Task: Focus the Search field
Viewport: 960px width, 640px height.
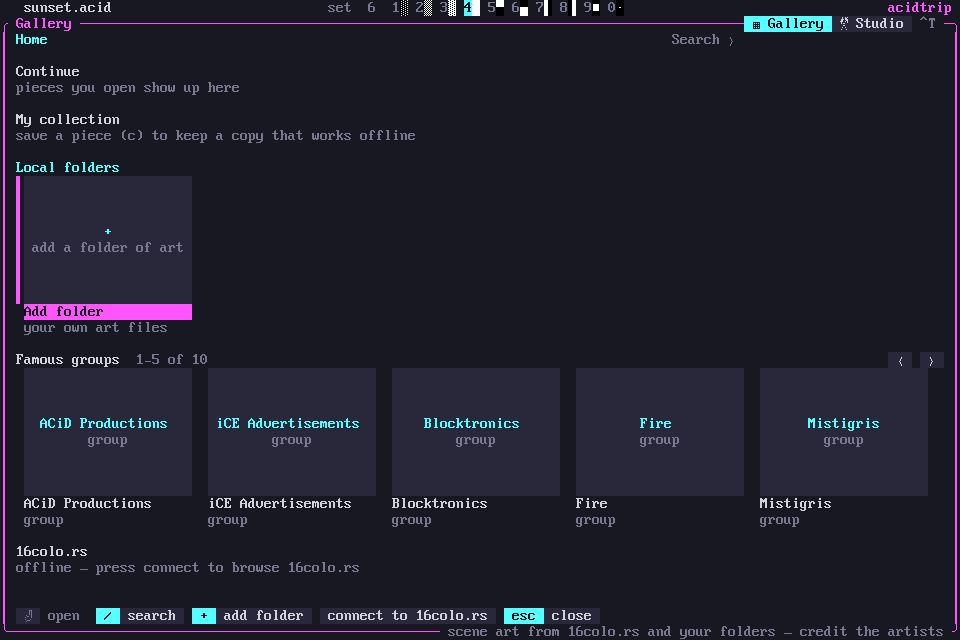Action: [696, 40]
